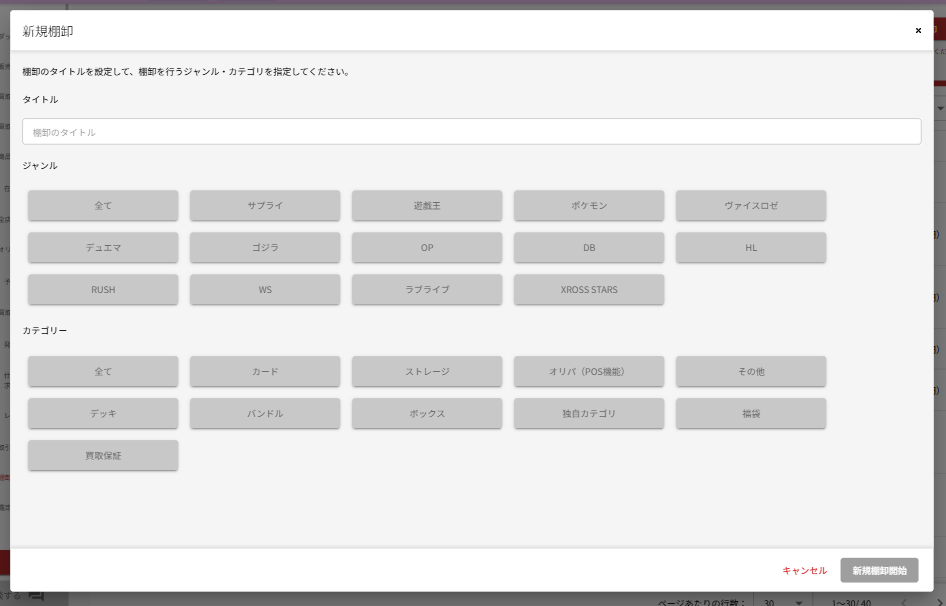Choose the 遊戯王 genre

[427, 206]
